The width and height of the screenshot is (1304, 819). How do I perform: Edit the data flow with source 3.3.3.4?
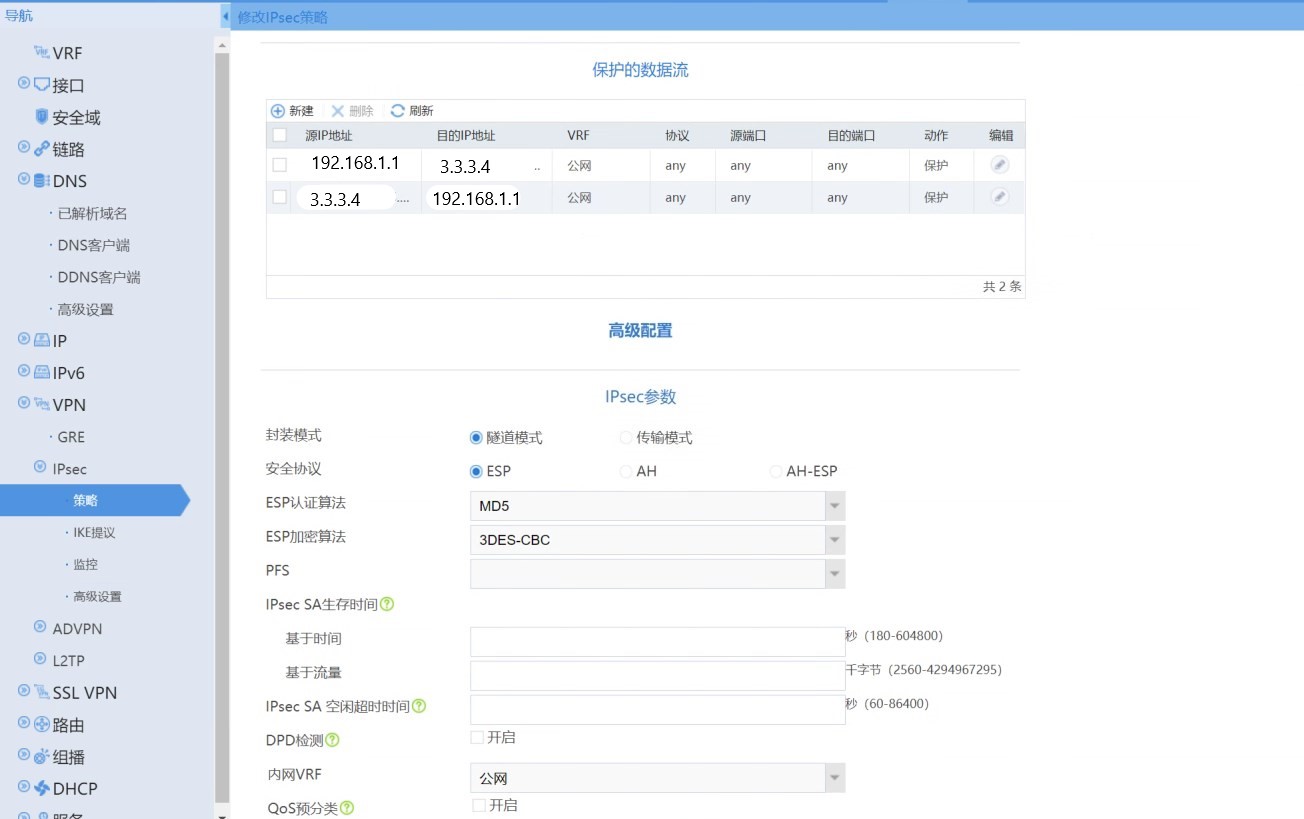tap(999, 197)
